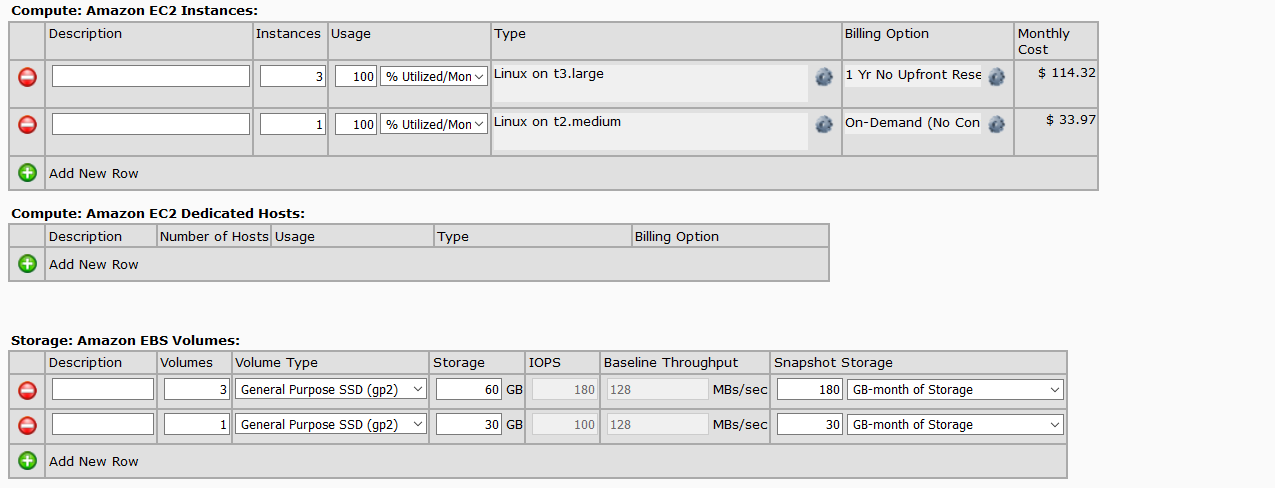The height and width of the screenshot is (488, 1275).
Task: Click the Monthly Cost column header
Action: 1044,41
